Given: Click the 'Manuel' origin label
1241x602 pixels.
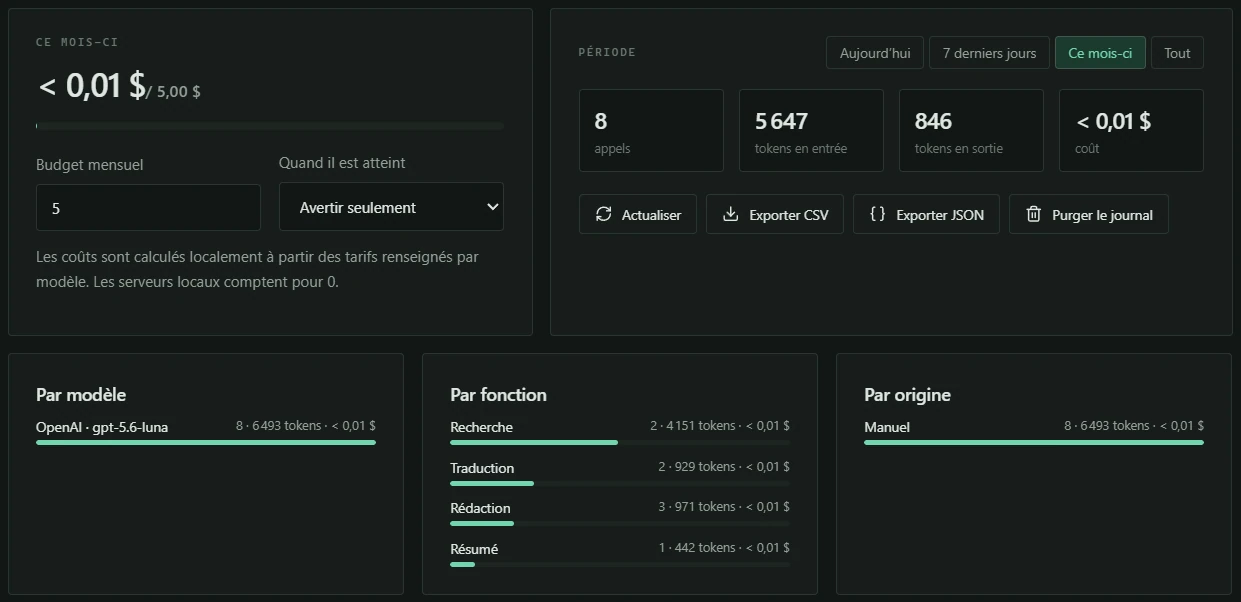Looking at the screenshot, I should 887,427.
